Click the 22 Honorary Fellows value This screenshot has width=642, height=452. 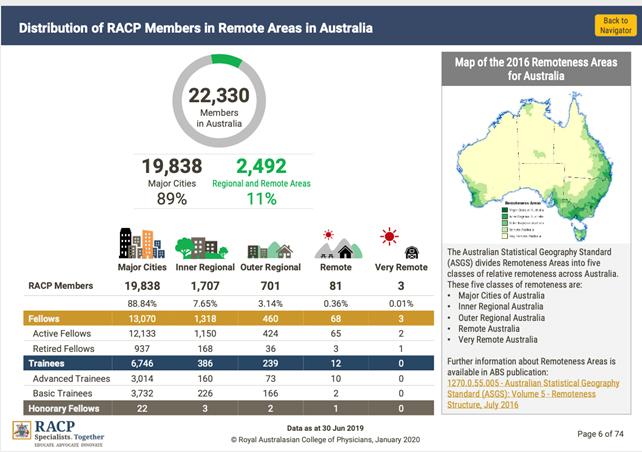[x=142, y=408]
